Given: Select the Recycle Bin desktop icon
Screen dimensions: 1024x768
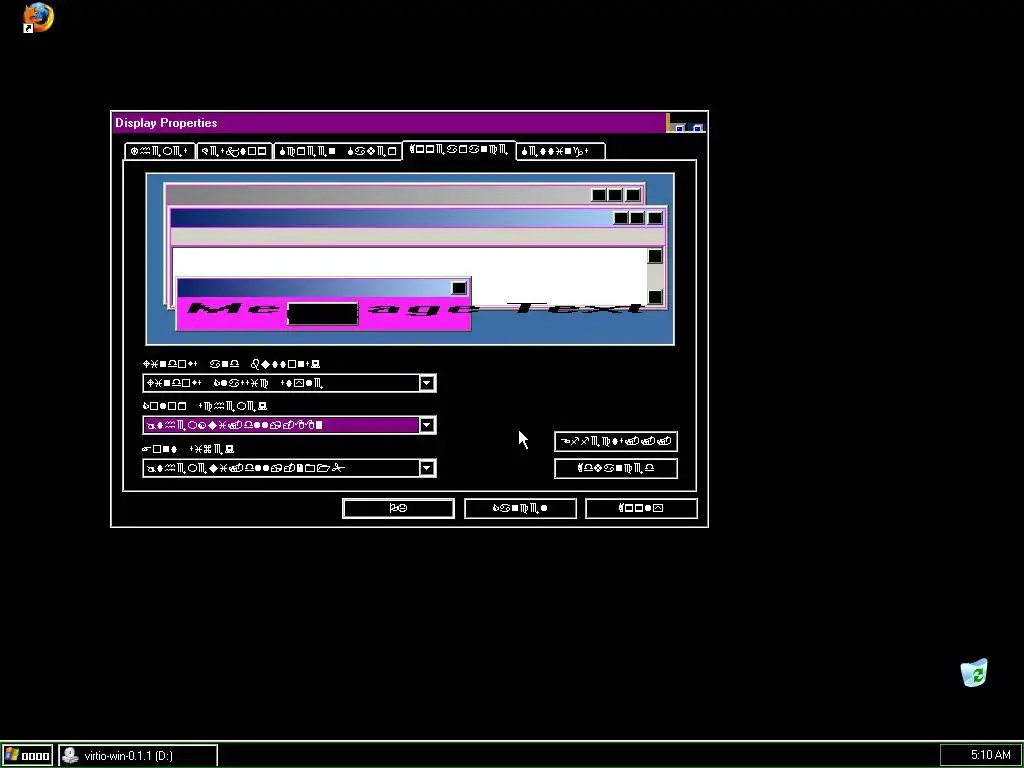Looking at the screenshot, I should point(974,673).
